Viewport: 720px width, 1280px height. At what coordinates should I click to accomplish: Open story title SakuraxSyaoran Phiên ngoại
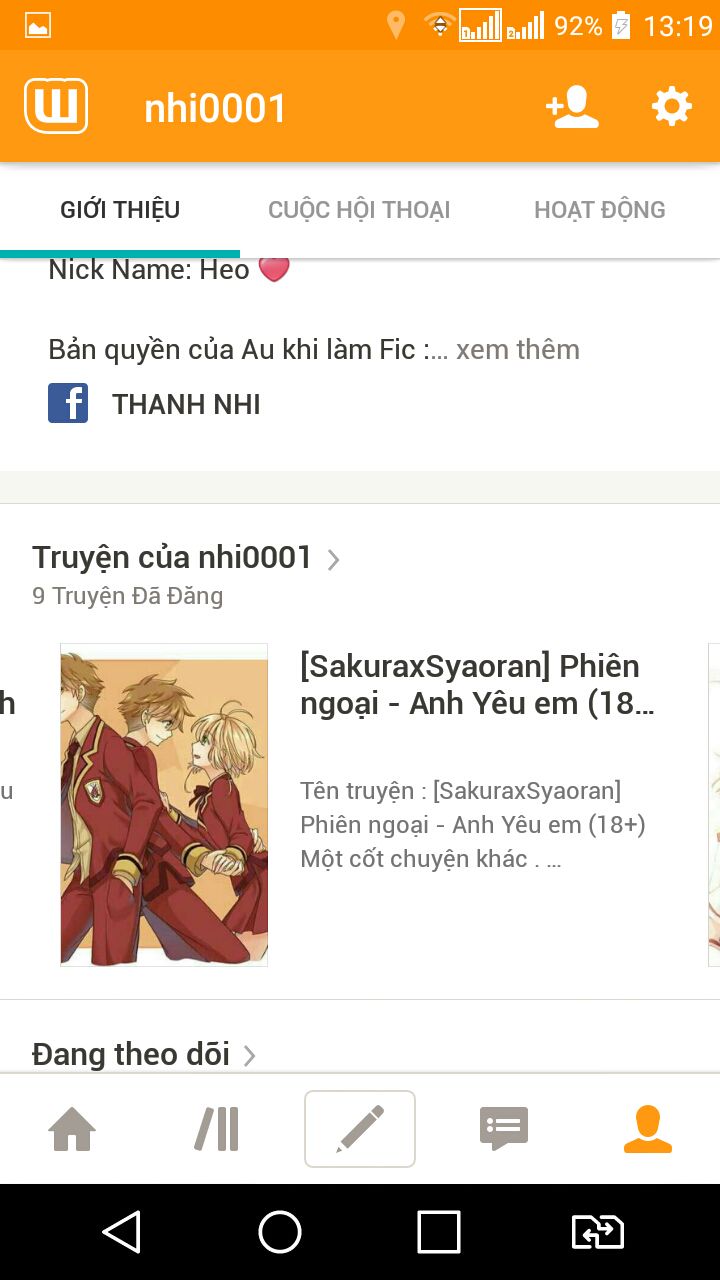tap(478, 685)
